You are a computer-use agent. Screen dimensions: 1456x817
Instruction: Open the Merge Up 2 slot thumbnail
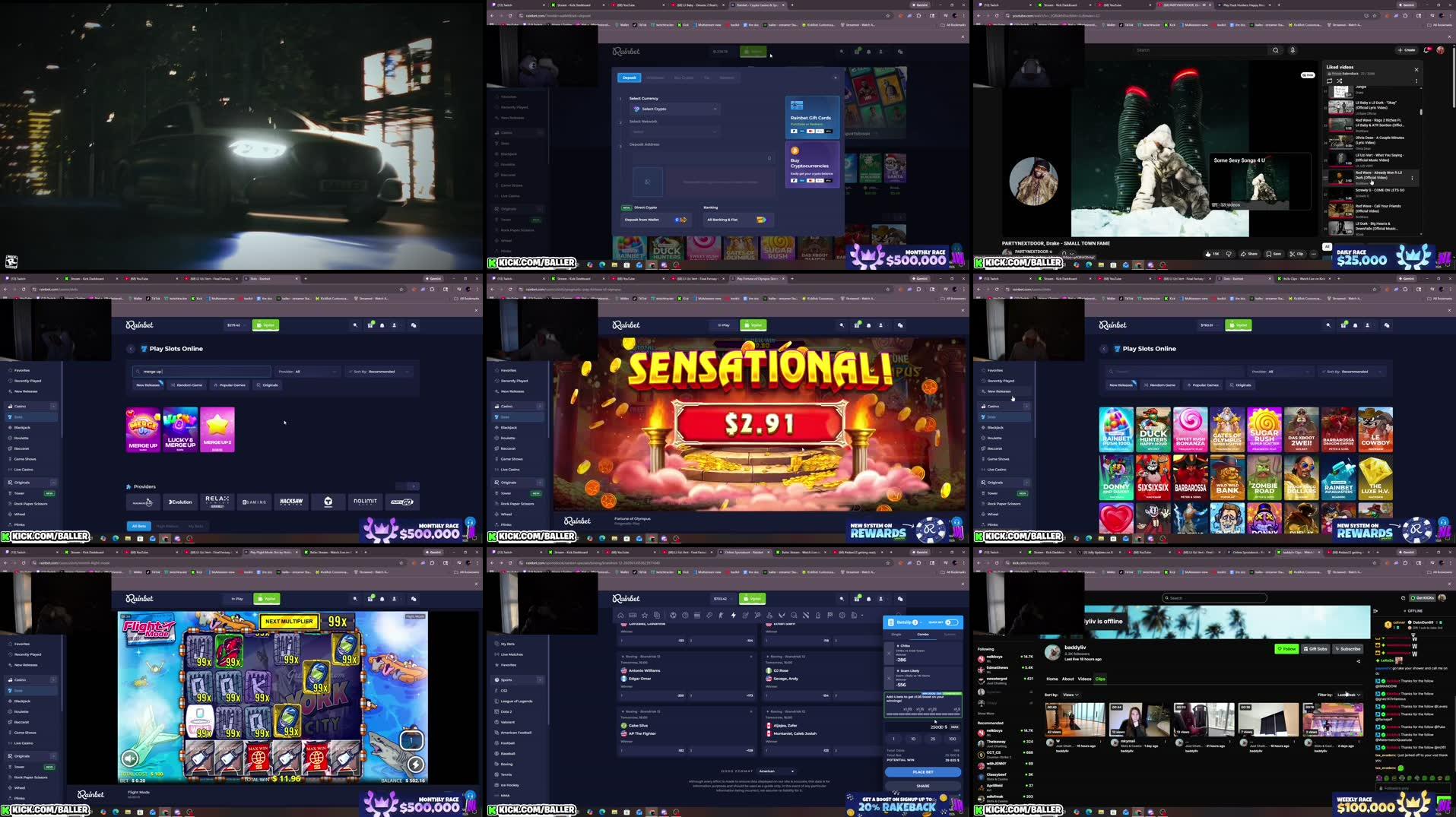pos(217,429)
